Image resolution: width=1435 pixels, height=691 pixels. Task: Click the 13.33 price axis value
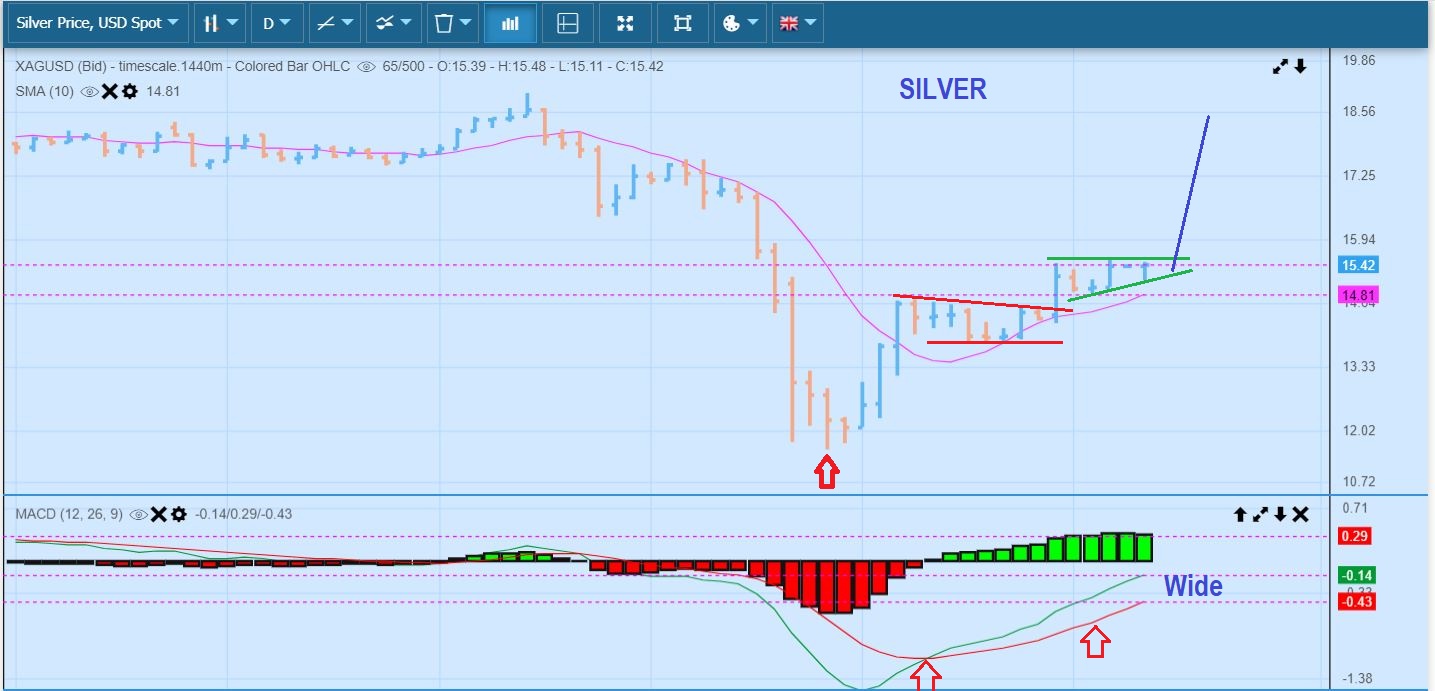1359,366
